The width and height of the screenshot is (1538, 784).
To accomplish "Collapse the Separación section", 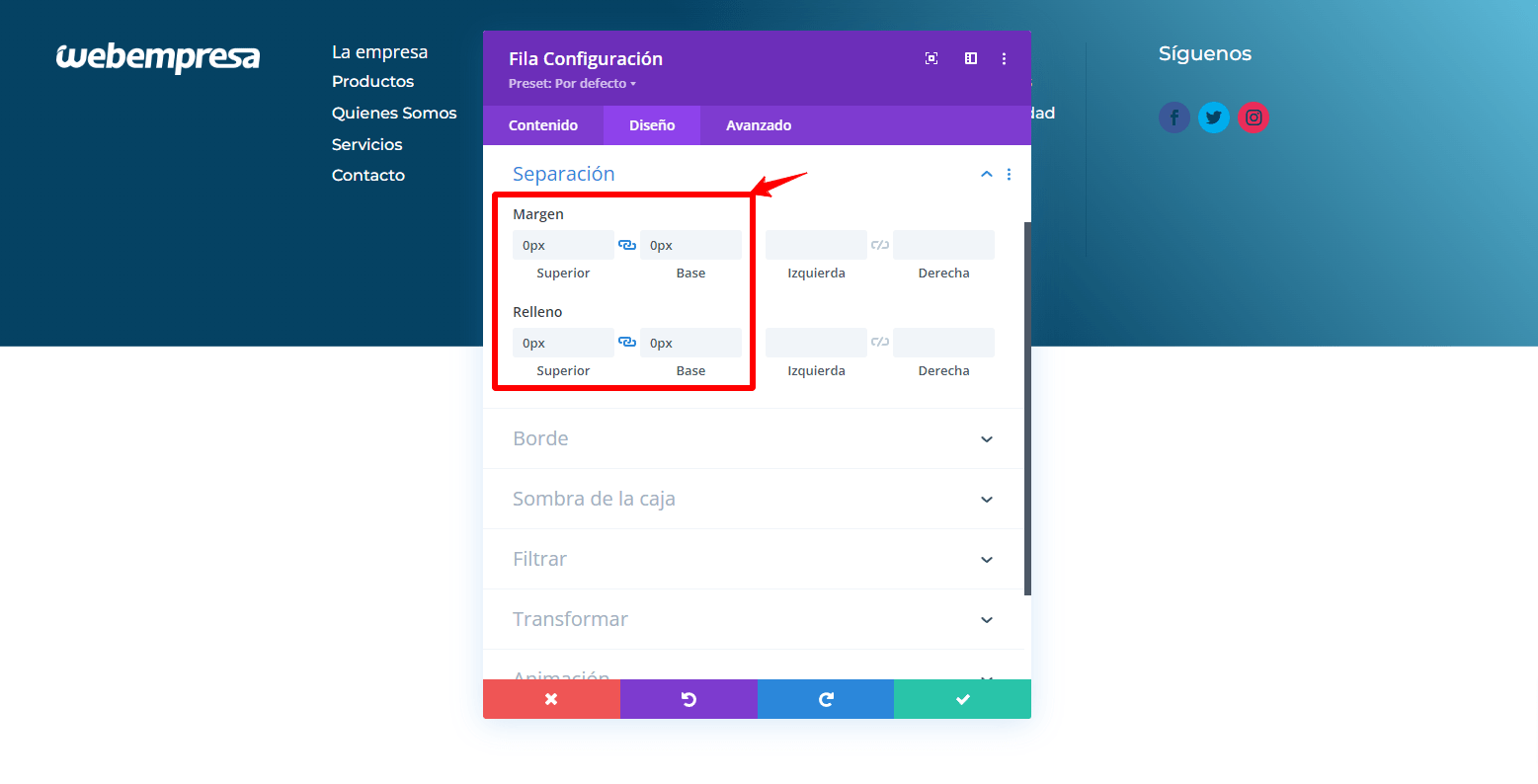I will [986, 174].
